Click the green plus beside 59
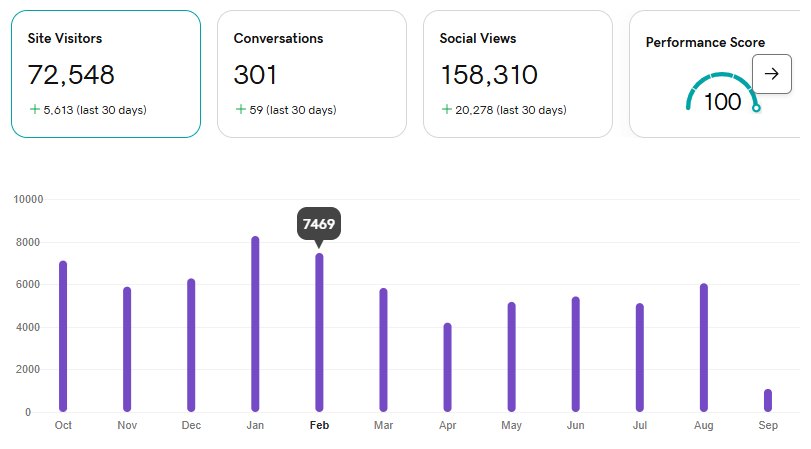 [x=240, y=110]
